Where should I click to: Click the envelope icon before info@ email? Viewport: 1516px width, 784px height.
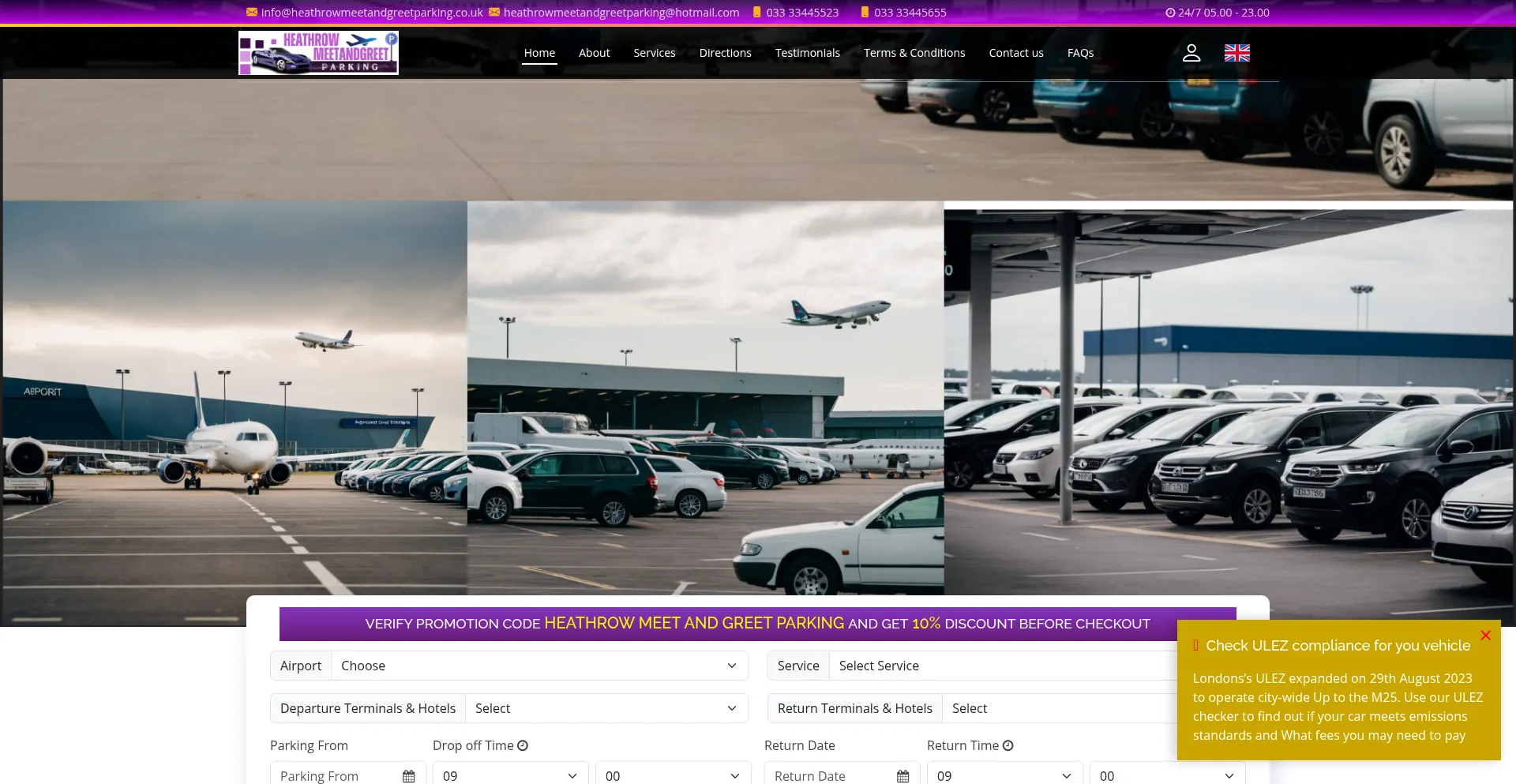point(252,12)
